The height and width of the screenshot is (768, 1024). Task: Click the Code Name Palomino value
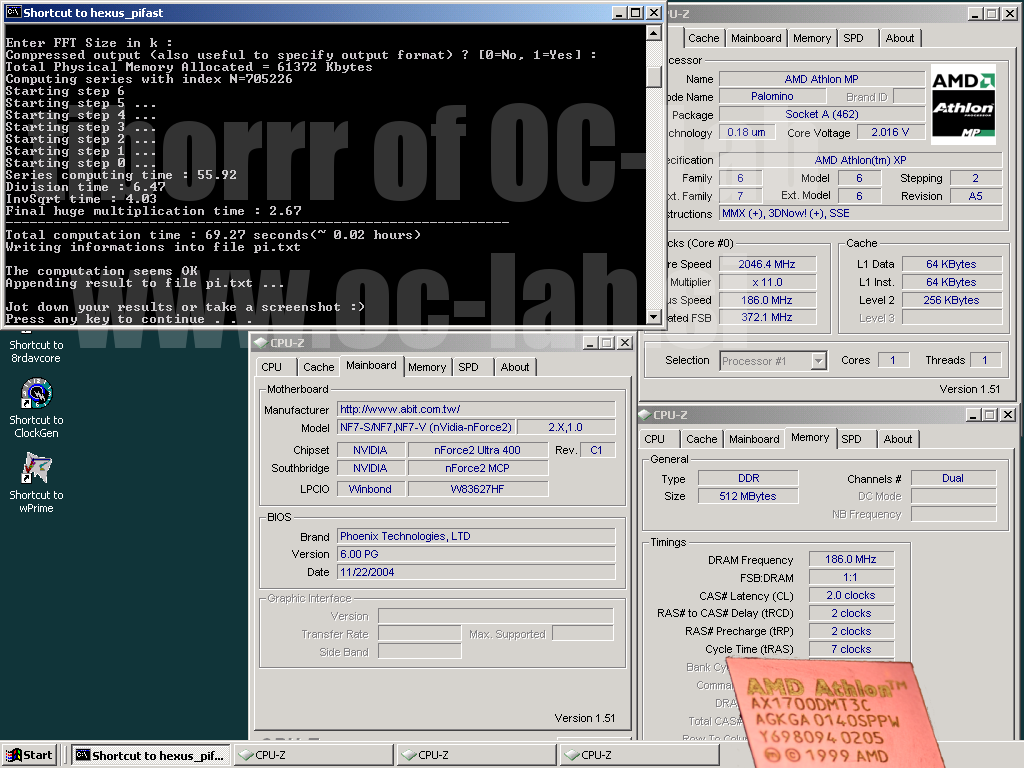click(x=772, y=96)
